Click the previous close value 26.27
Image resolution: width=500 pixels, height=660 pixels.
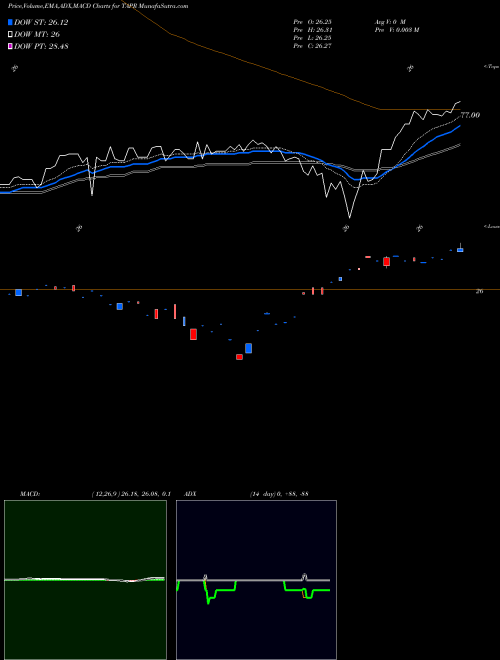pos(312,45)
